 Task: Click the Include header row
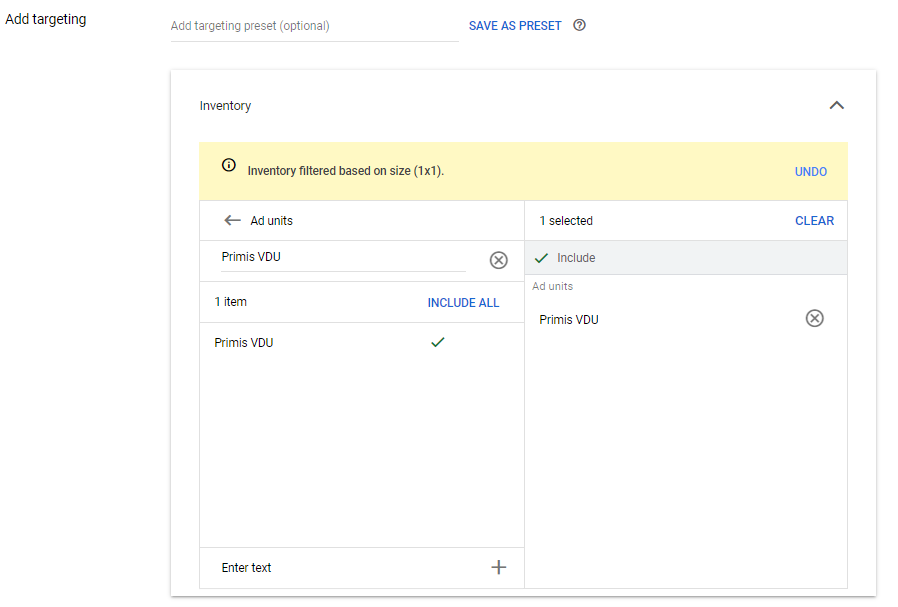point(685,258)
